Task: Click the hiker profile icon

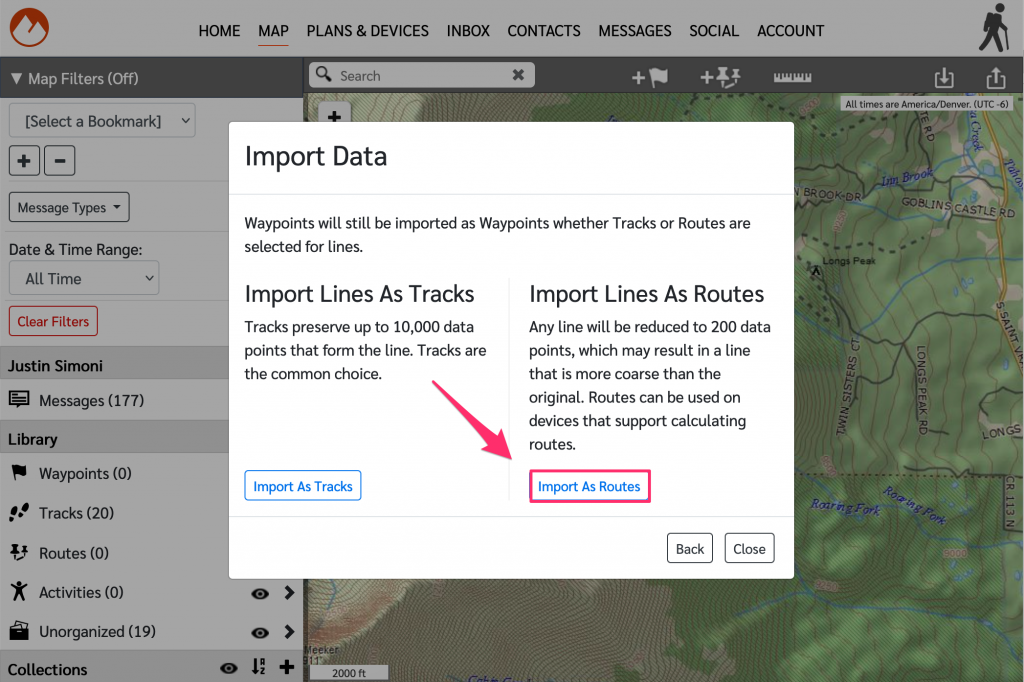Action: click(993, 28)
